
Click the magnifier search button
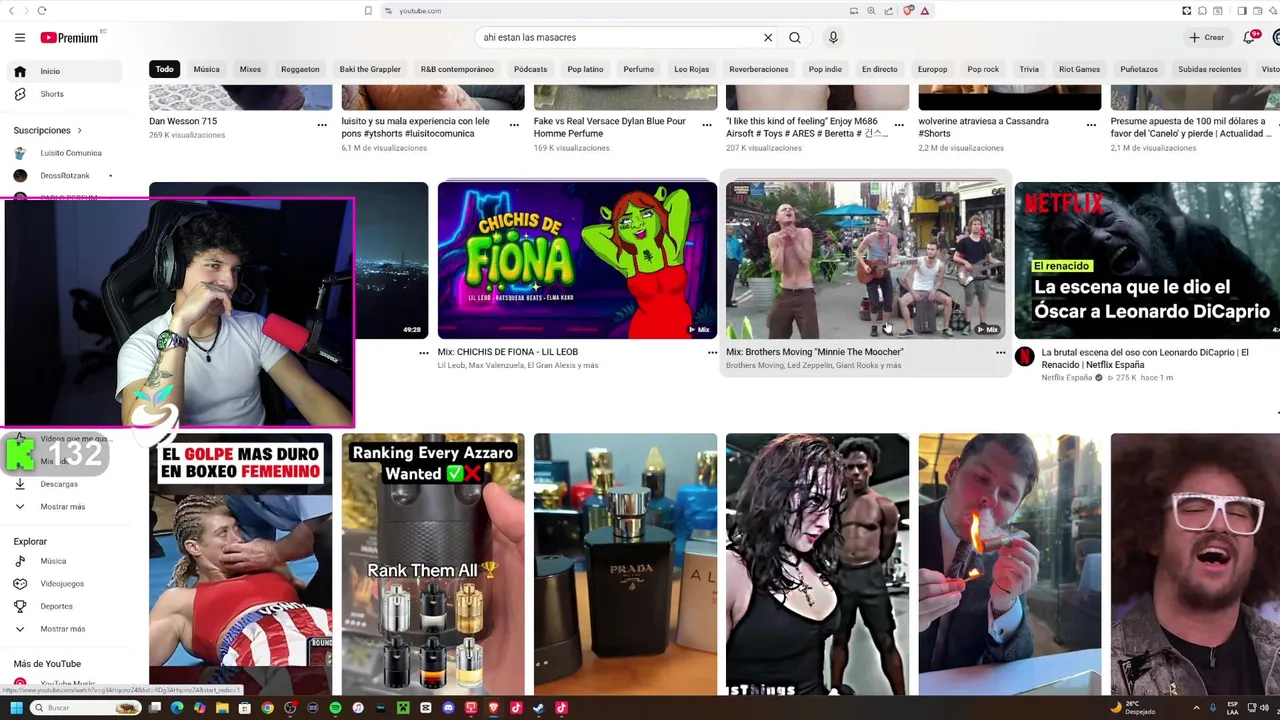[795, 38]
